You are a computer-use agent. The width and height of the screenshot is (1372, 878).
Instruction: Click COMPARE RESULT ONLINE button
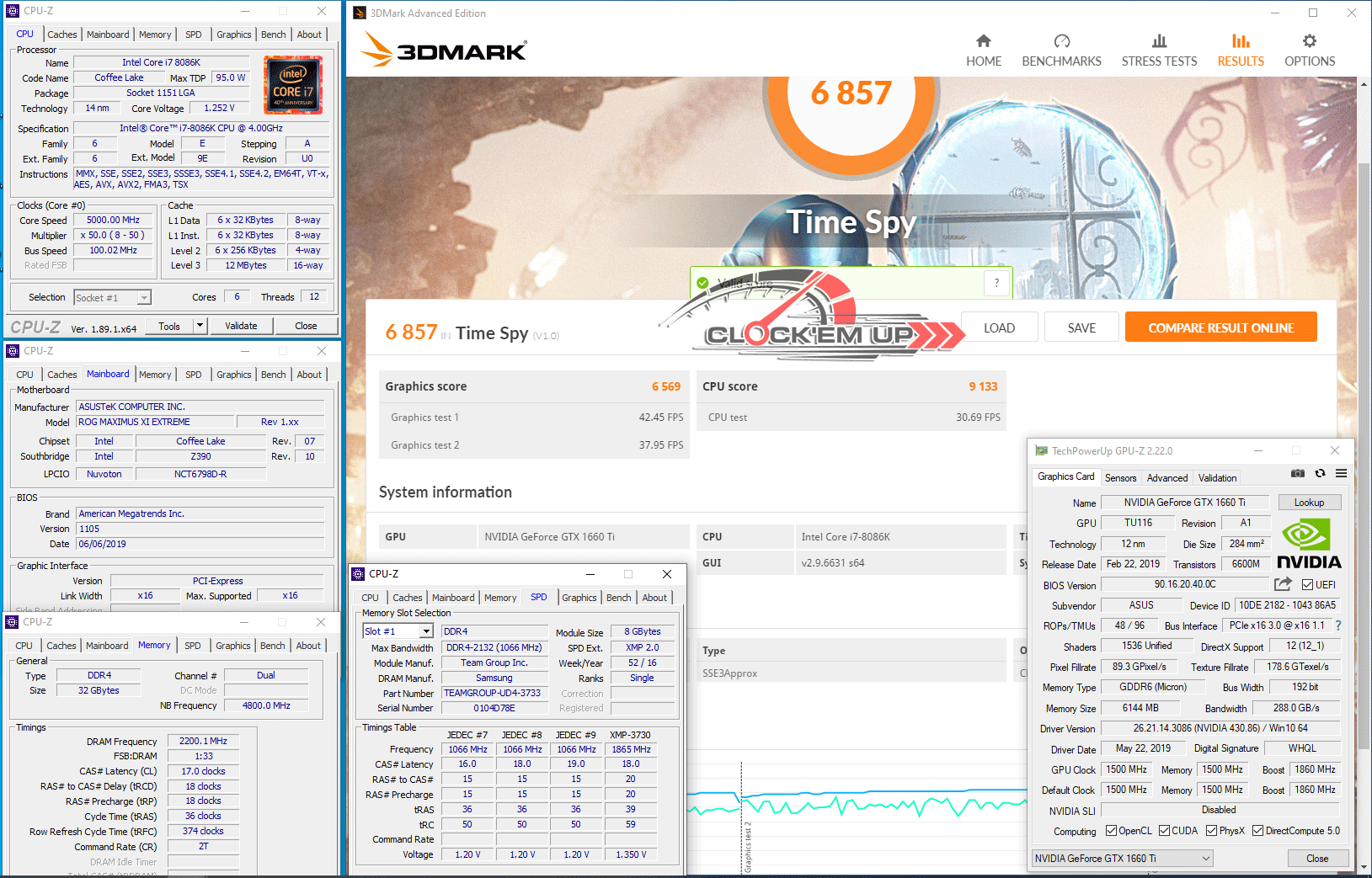(1220, 327)
